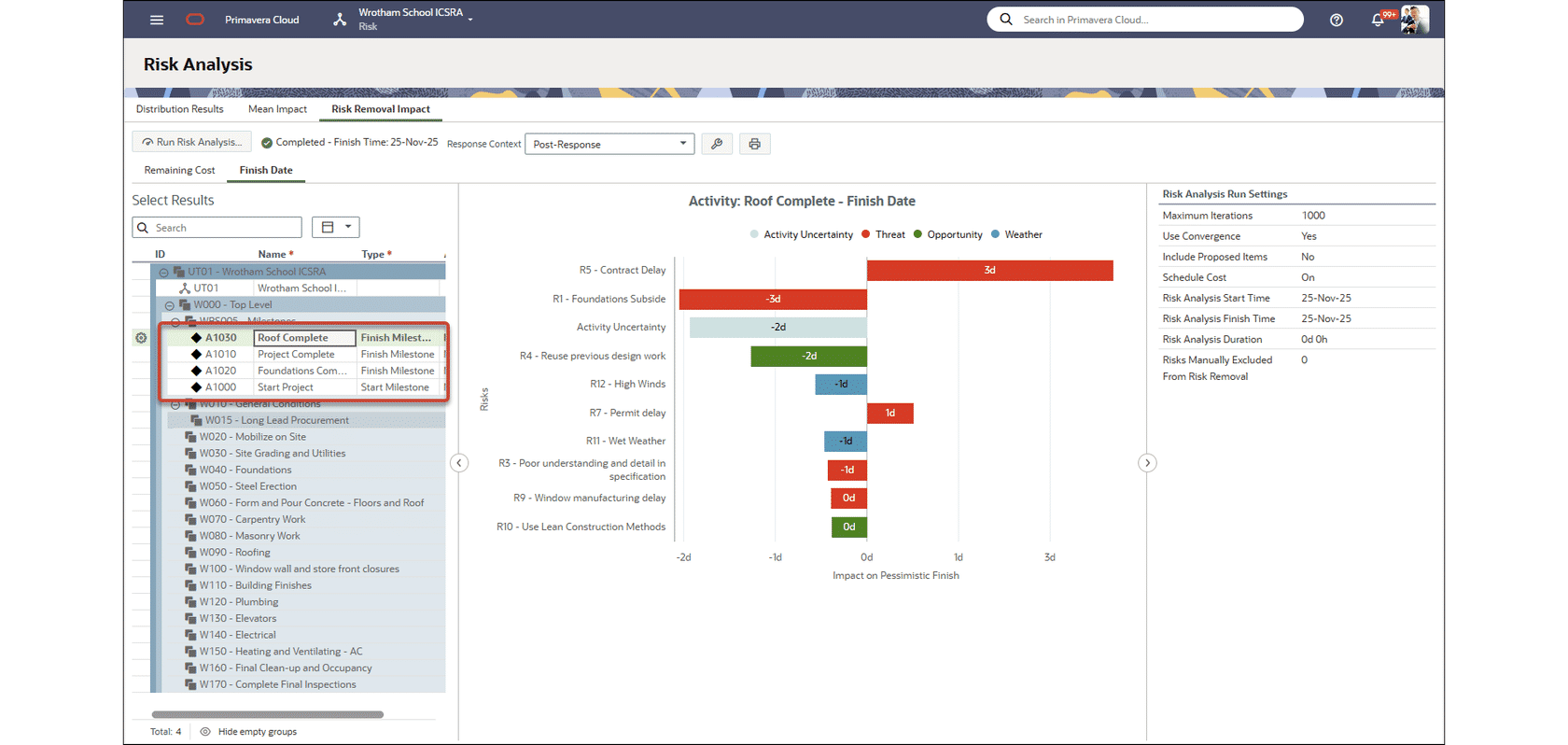The height and width of the screenshot is (745, 1568).
Task: Collapse the right settings panel arrow
Action: (1147, 463)
